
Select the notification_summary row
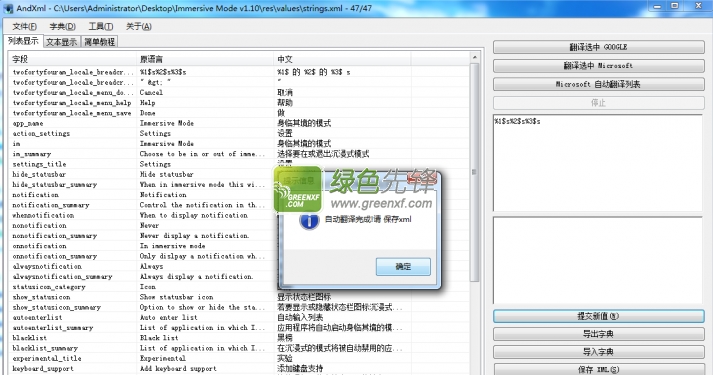[239, 205]
